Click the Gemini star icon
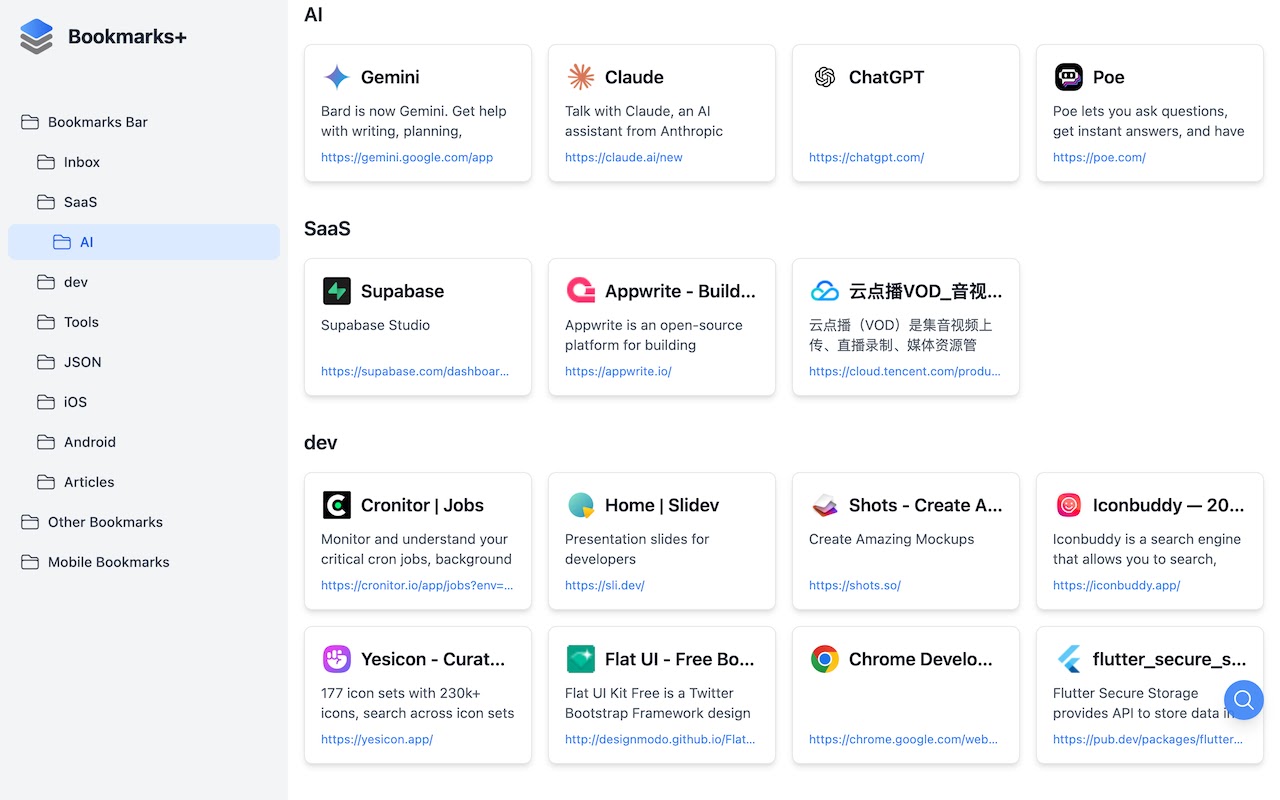1280x800 pixels. 337,77
